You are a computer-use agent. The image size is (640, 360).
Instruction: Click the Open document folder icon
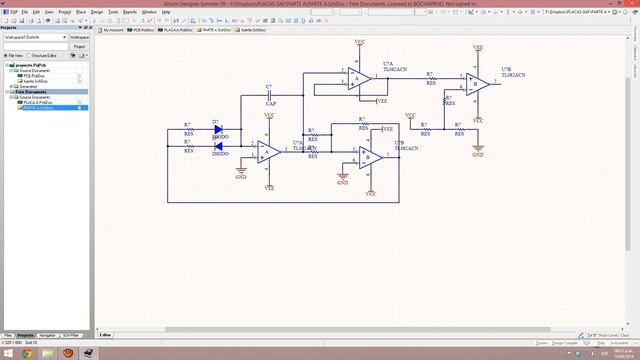click(14, 20)
